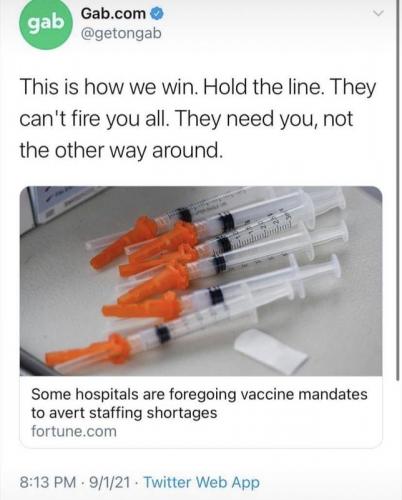
Task: Expand the tweet options chevron
Action: (x=378, y=13)
